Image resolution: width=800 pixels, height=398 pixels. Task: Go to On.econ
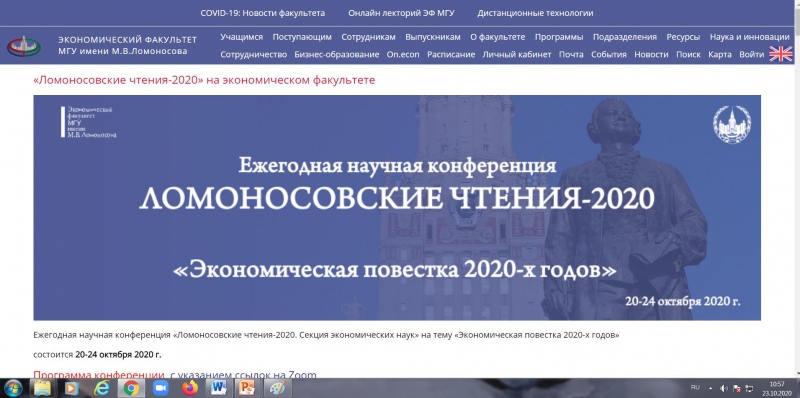pyautogui.click(x=403, y=55)
